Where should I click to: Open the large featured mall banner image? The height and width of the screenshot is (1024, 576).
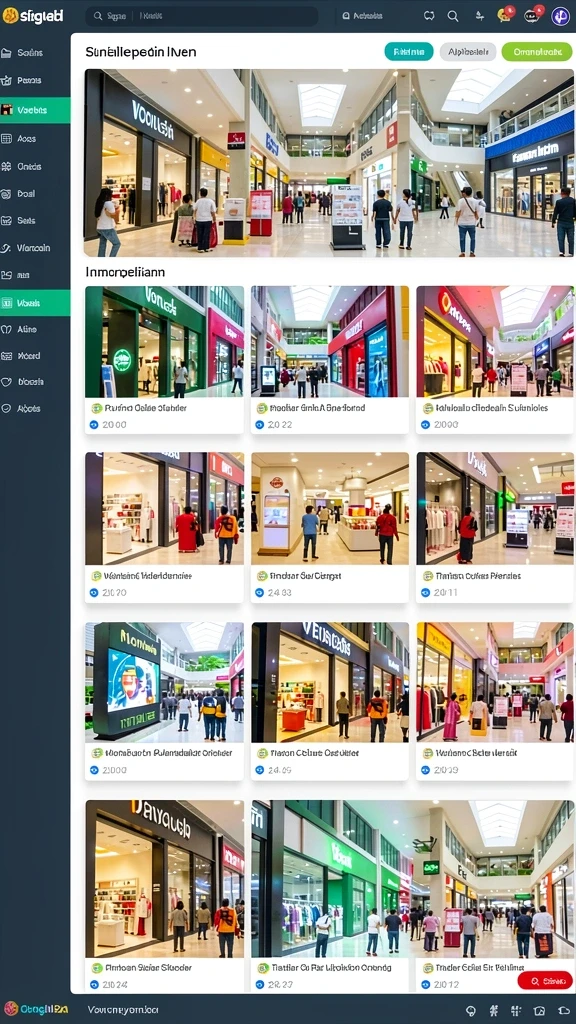pyautogui.click(x=329, y=163)
